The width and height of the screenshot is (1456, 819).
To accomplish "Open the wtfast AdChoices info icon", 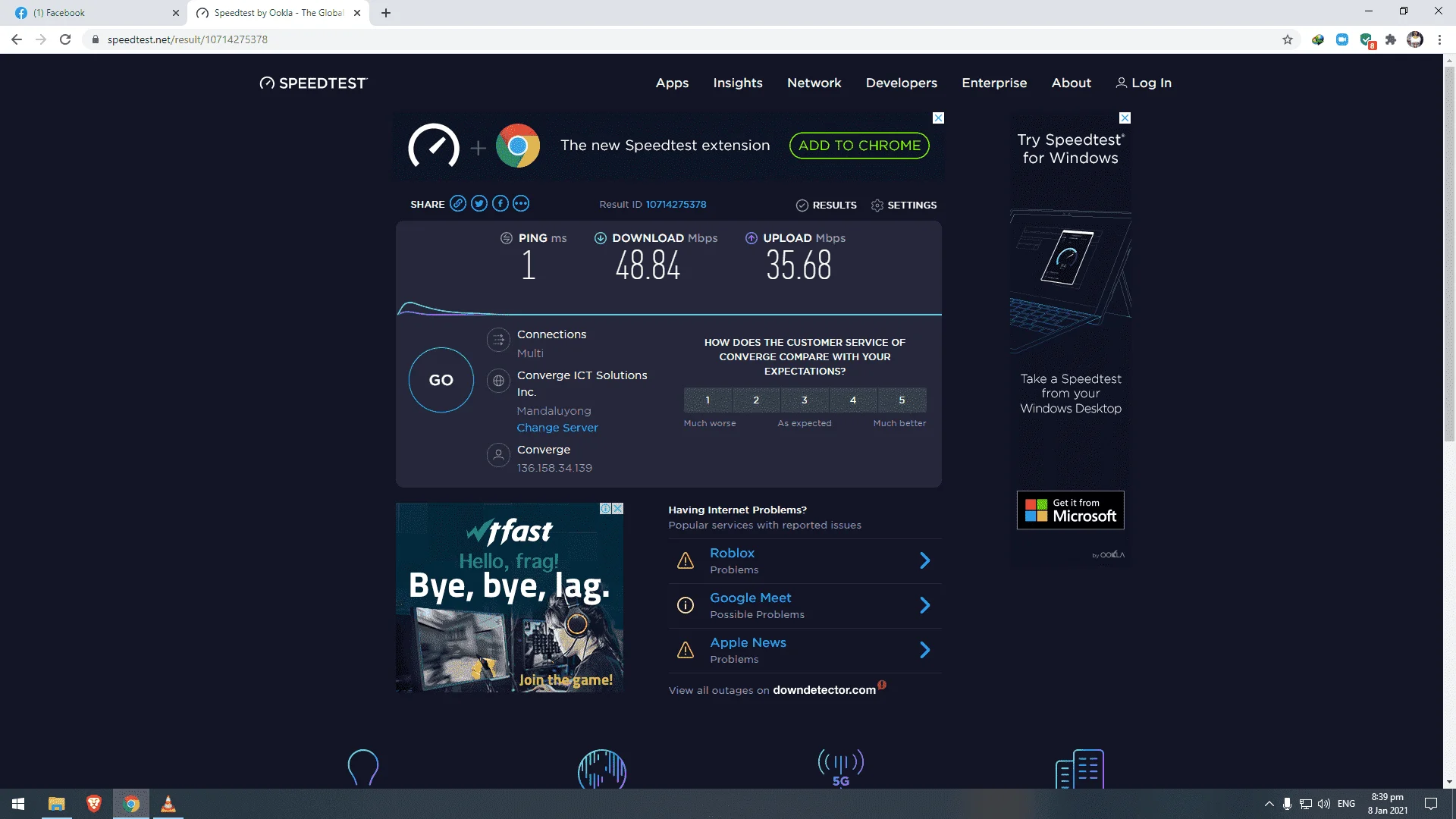I will point(606,509).
